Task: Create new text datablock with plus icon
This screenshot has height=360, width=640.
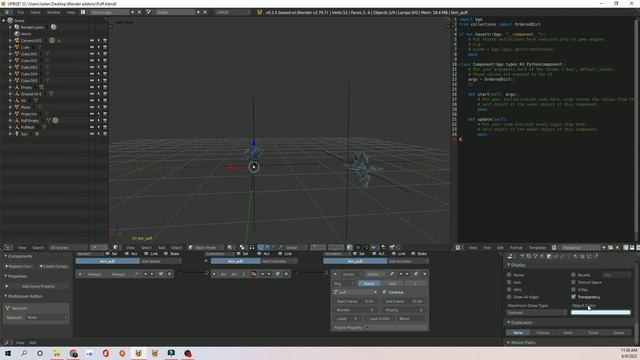Action: (604, 247)
